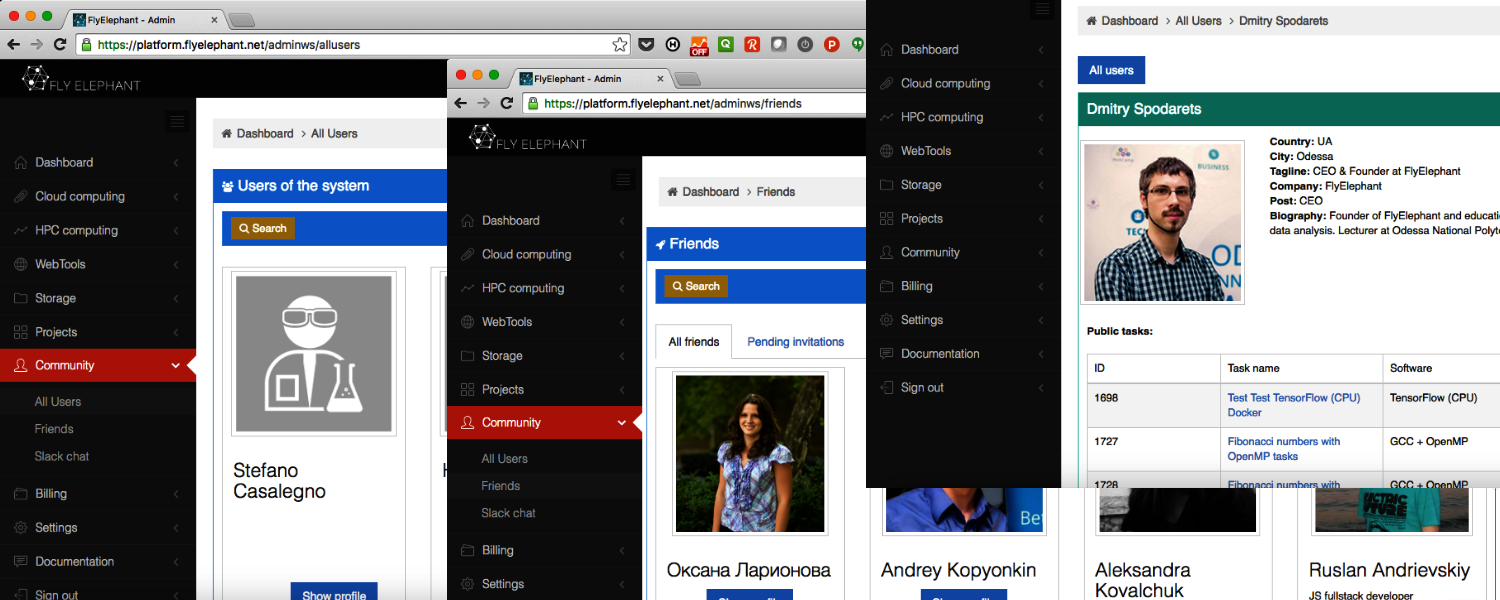The height and width of the screenshot is (600, 1500).
Task: Select FlyElephant - Admin tab of allusers browser window
Action: (147, 19)
